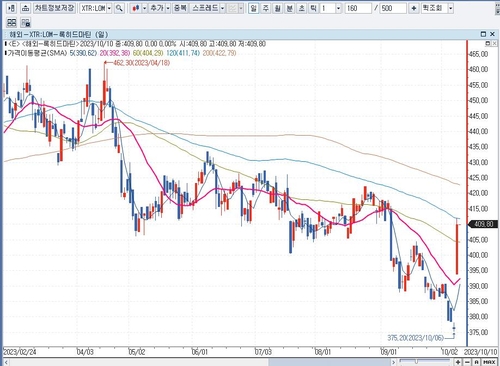Click the 462.30(2023/04/18) high price label
Image resolution: width=500 pixels, height=366 pixels.
tap(142, 63)
